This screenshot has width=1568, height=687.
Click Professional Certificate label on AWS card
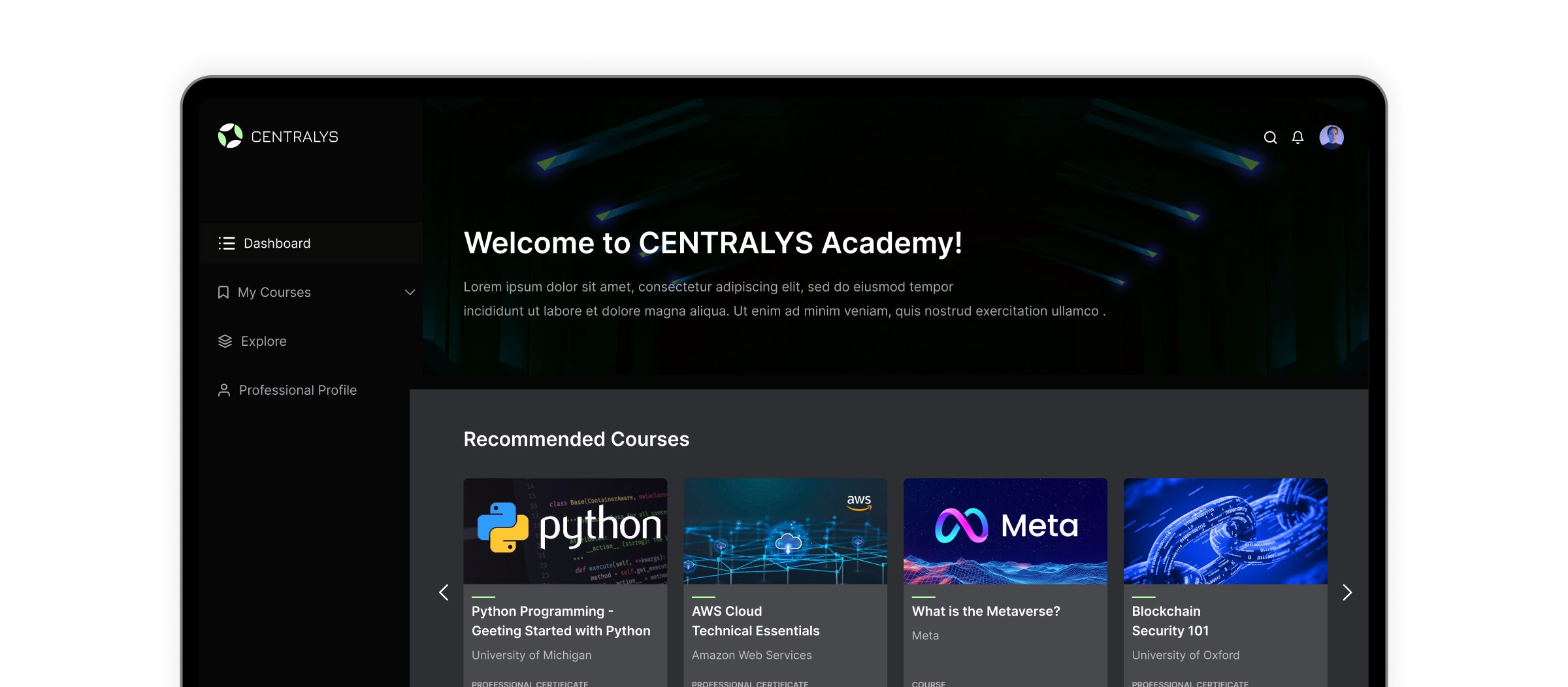tap(750, 684)
